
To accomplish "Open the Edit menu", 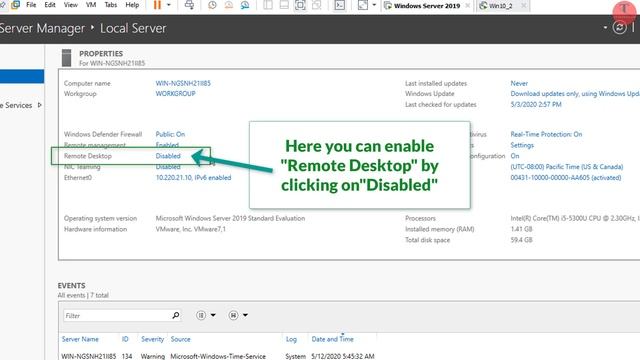I will coord(50,5).
